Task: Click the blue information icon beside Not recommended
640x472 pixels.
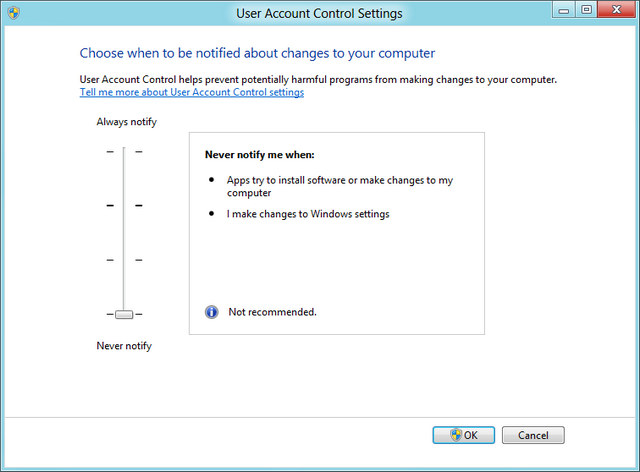Action: click(x=211, y=312)
